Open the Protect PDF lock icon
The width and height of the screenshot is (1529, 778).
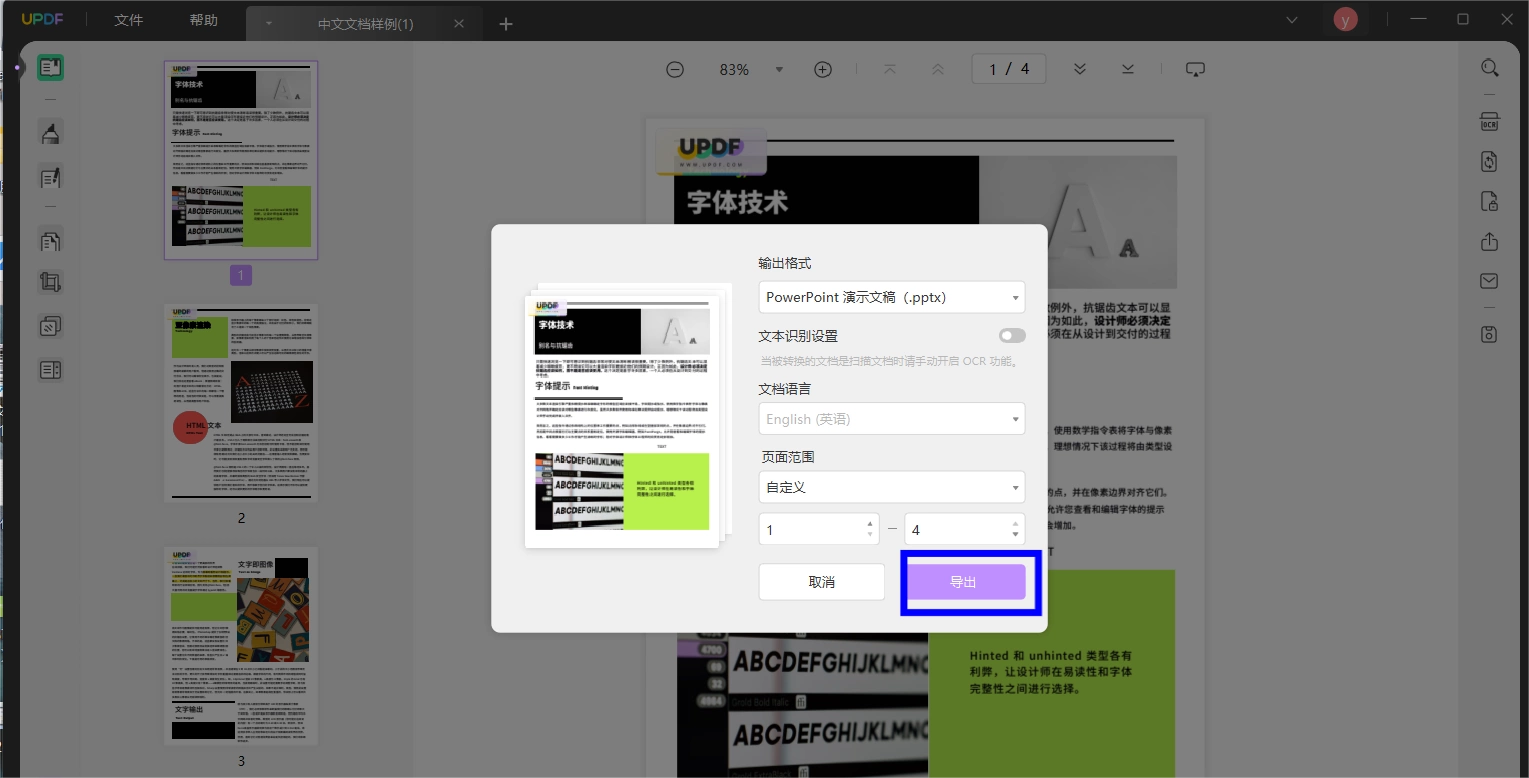pos(1490,201)
